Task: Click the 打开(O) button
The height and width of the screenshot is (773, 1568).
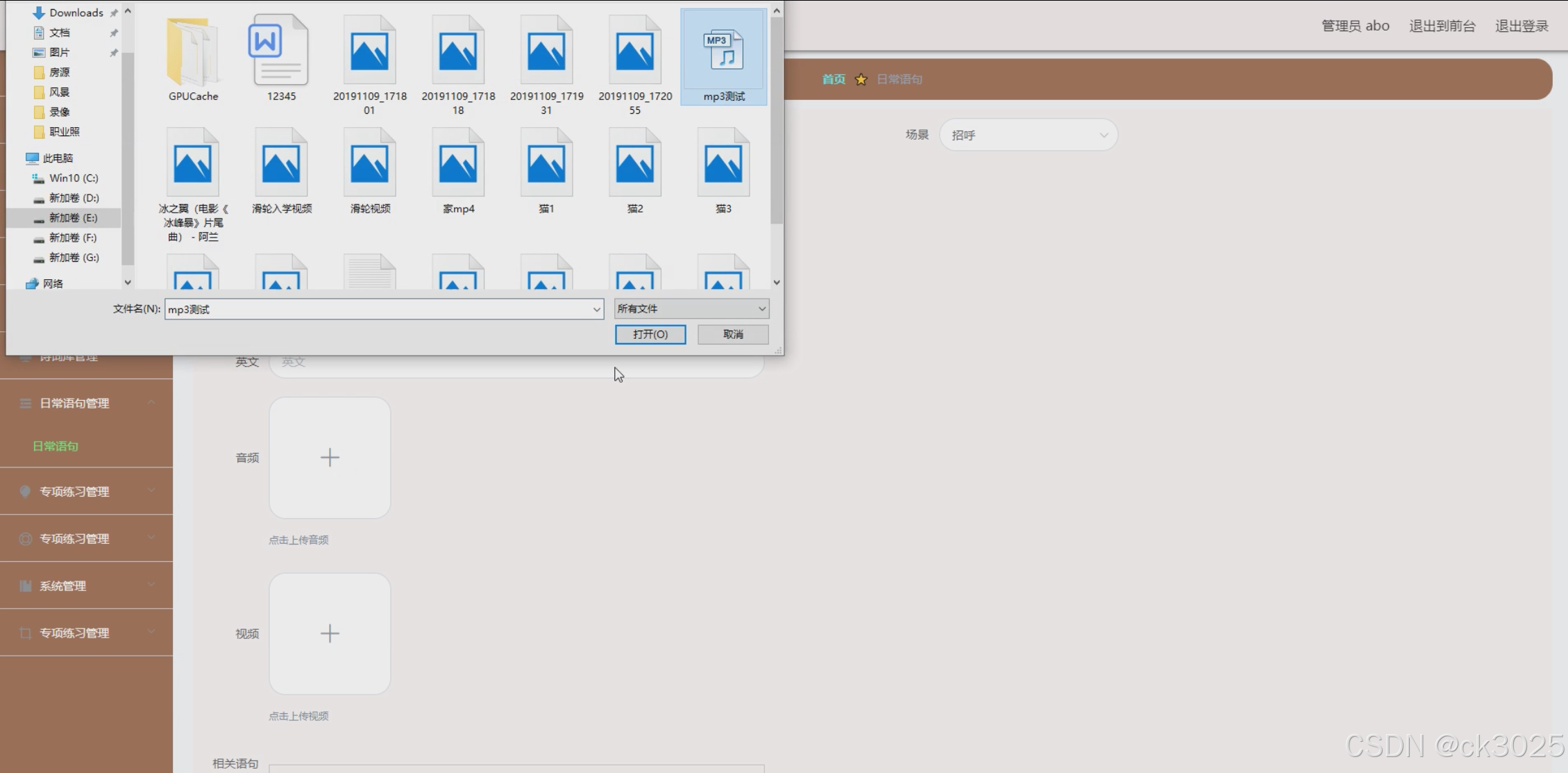Action: click(650, 334)
